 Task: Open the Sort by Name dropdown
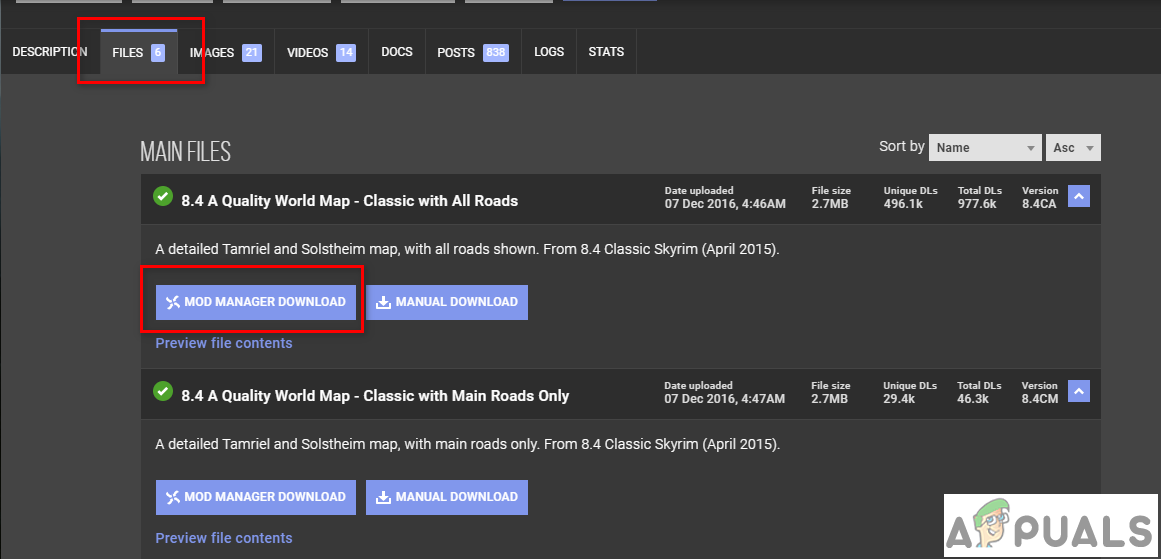click(x=985, y=148)
